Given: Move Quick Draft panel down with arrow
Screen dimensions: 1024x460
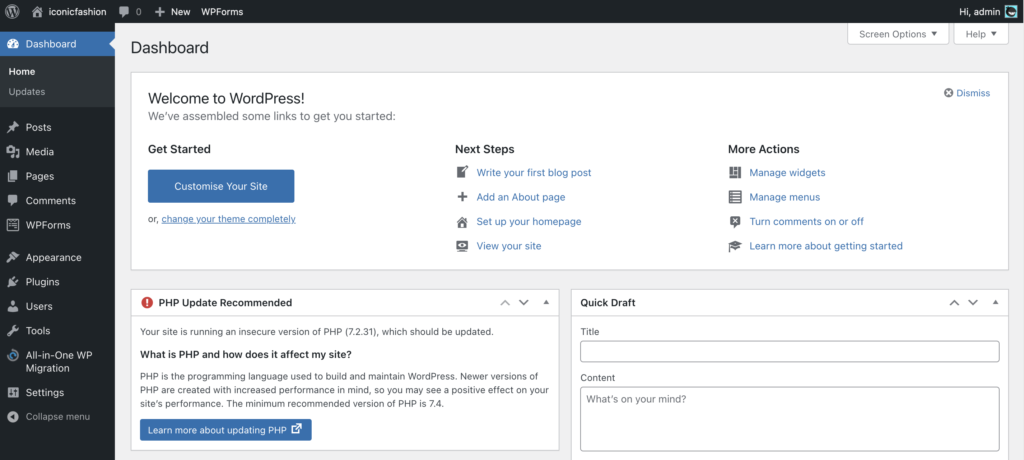Looking at the screenshot, I should pos(971,302).
